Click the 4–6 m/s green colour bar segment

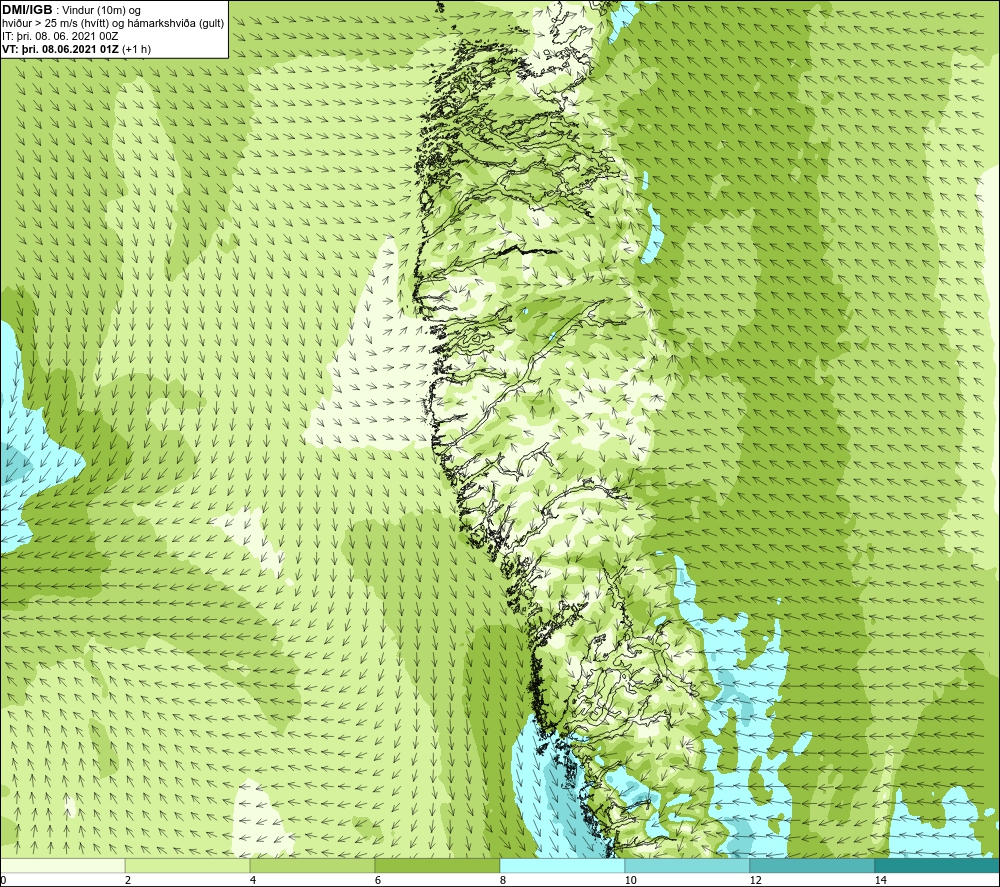[x=312, y=865]
